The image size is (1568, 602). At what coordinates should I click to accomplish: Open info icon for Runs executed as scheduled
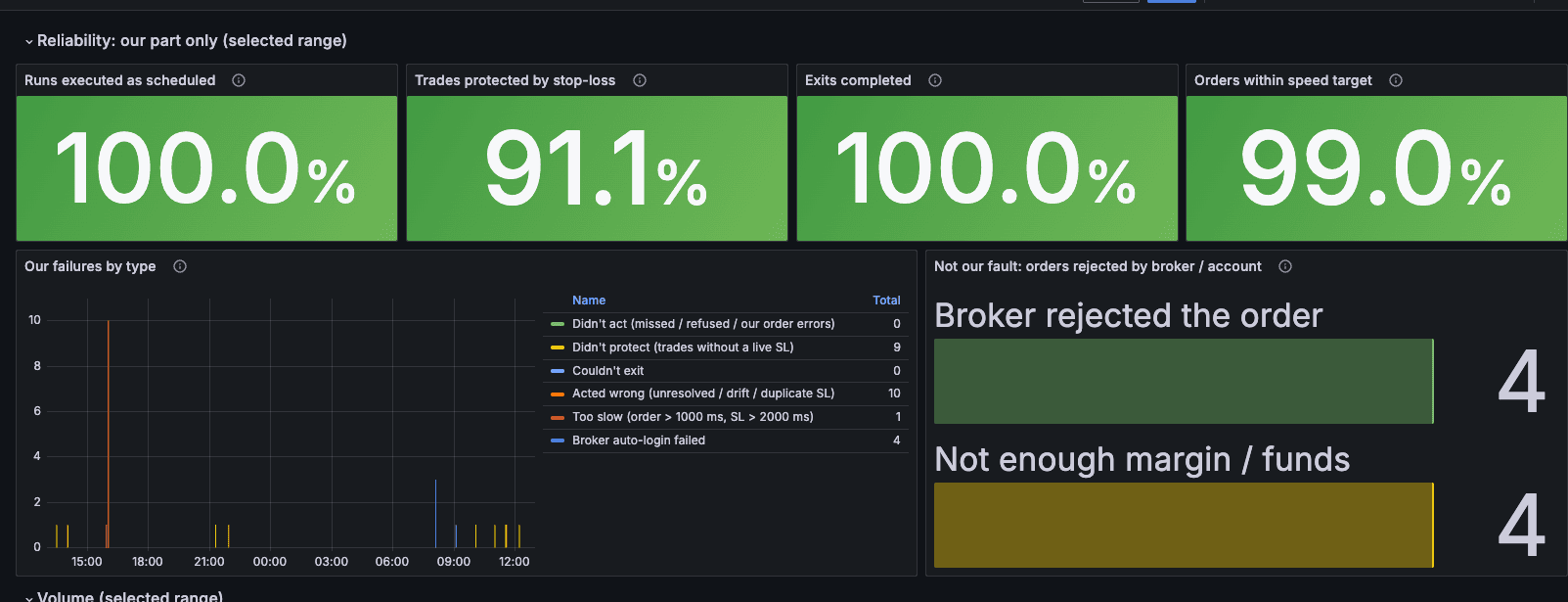239,80
